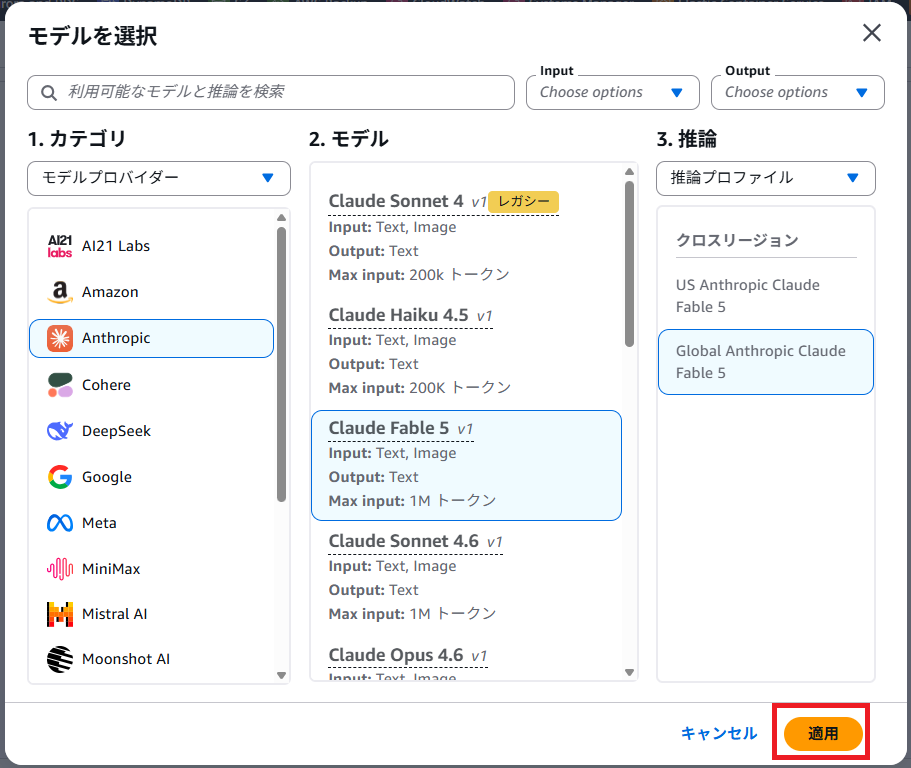Click the AI21 Labs logo icon
The image size is (911, 768).
[60, 246]
